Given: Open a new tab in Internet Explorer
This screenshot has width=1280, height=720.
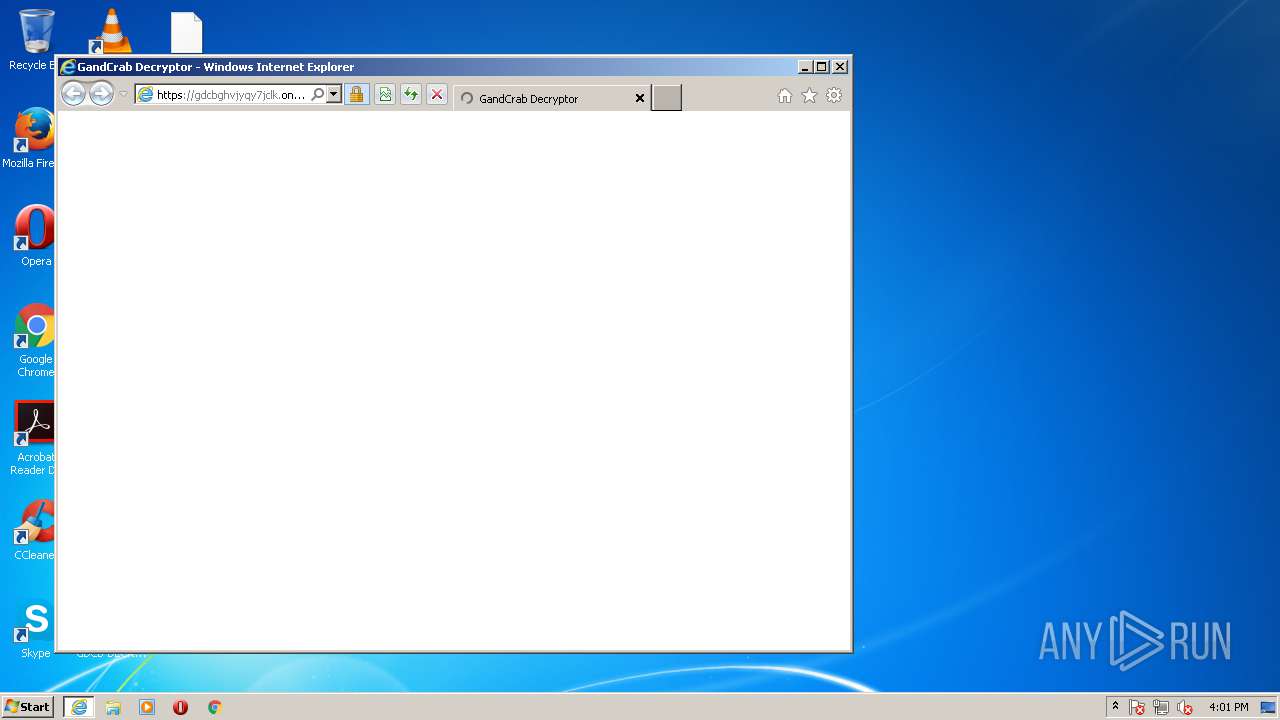Looking at the screenshot, I should [667, 98].
